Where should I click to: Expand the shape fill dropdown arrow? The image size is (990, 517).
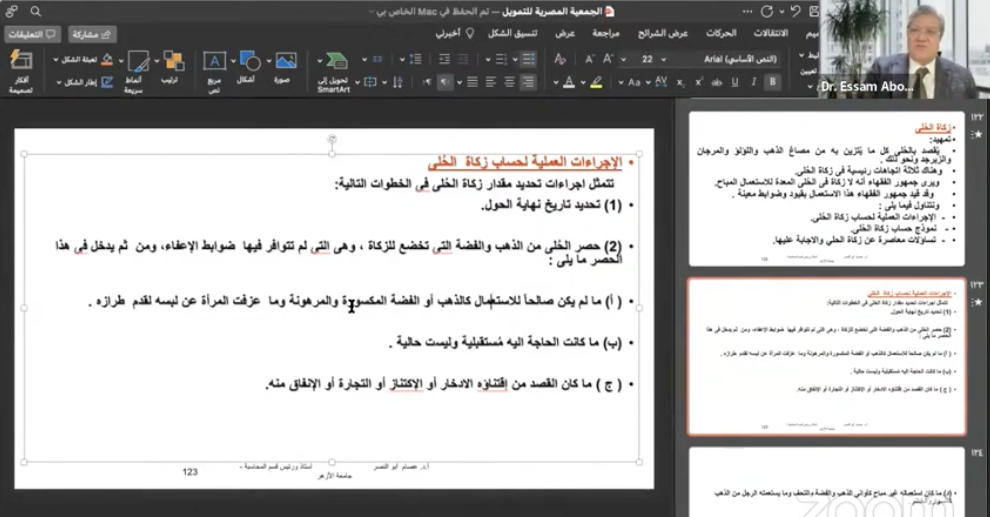point(56,60)
